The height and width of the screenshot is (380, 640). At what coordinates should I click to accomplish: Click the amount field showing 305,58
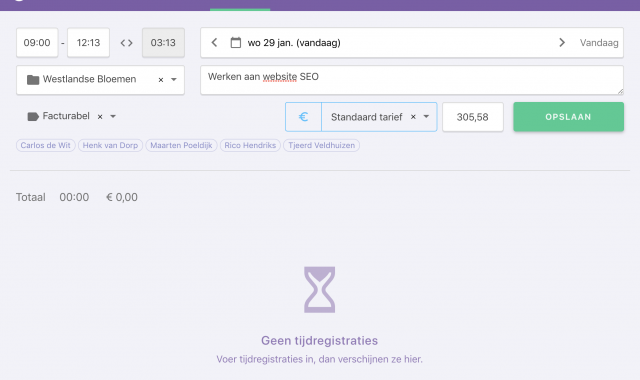coord(473,117)
